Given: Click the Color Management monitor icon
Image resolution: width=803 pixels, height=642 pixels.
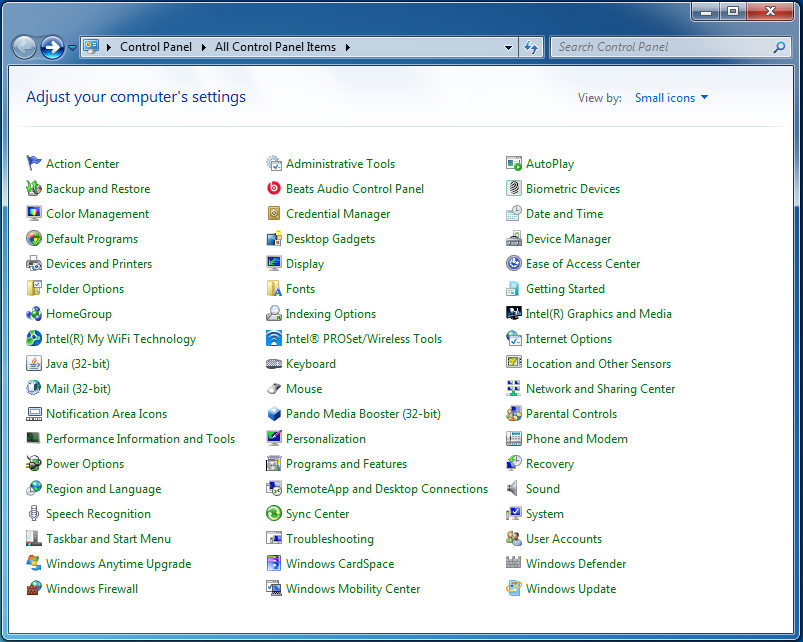Looking at the screenshot, I should click(x=34, y=213).
